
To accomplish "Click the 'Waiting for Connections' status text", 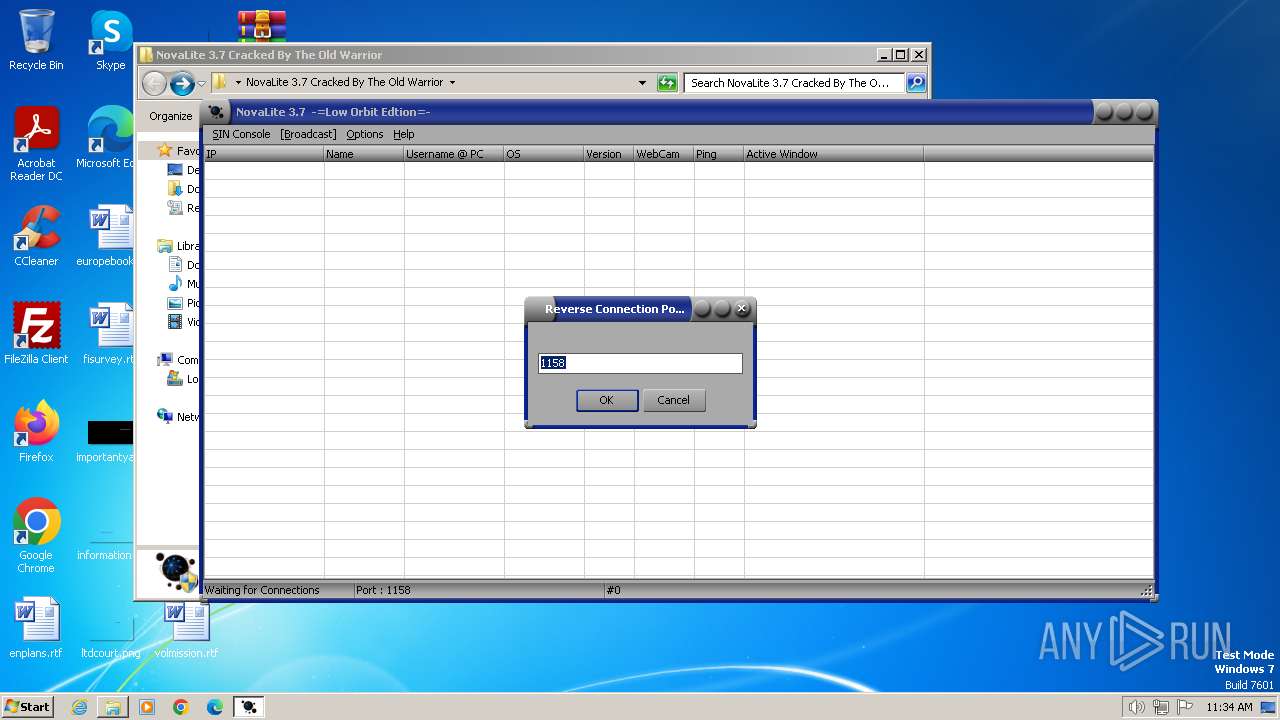I will point(262,590).
